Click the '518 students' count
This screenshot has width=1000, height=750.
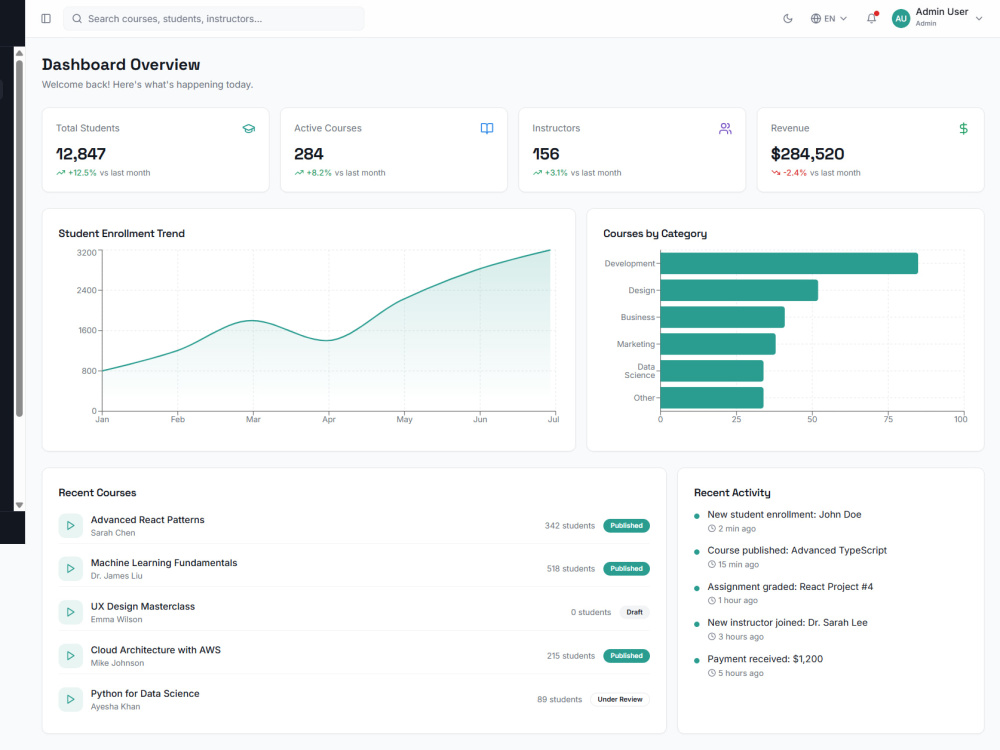pos(571,569)
